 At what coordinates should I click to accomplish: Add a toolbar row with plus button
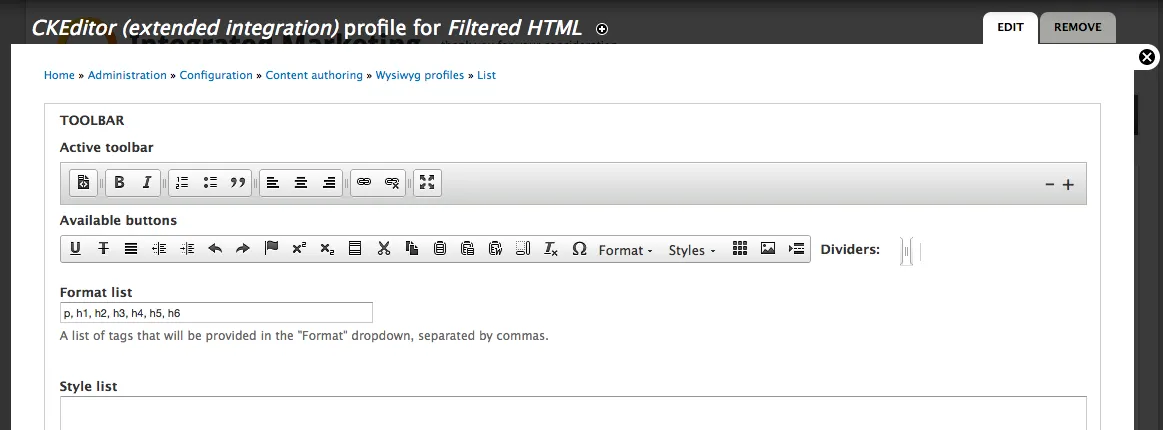tap(1068, 184)
